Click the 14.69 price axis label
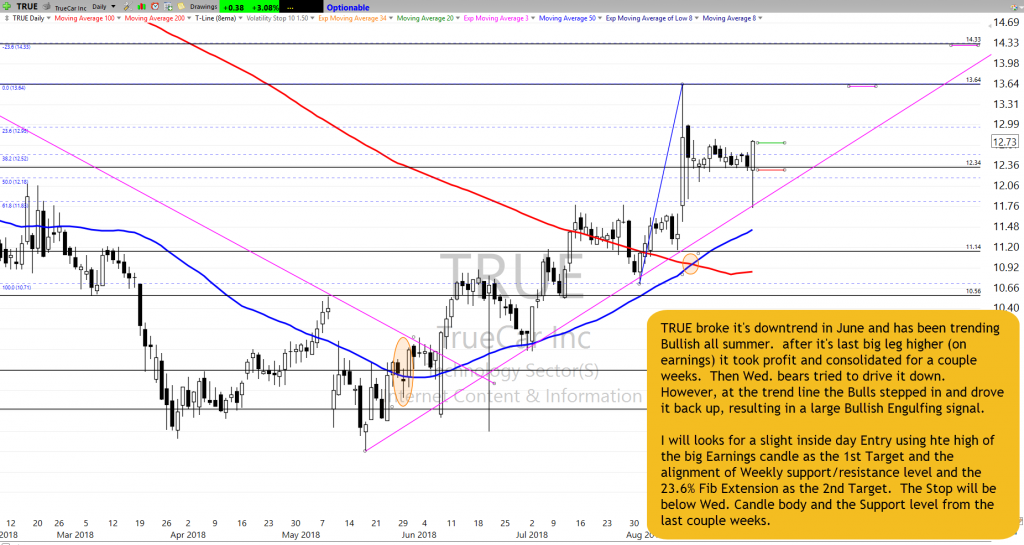 click(1006, 22)
